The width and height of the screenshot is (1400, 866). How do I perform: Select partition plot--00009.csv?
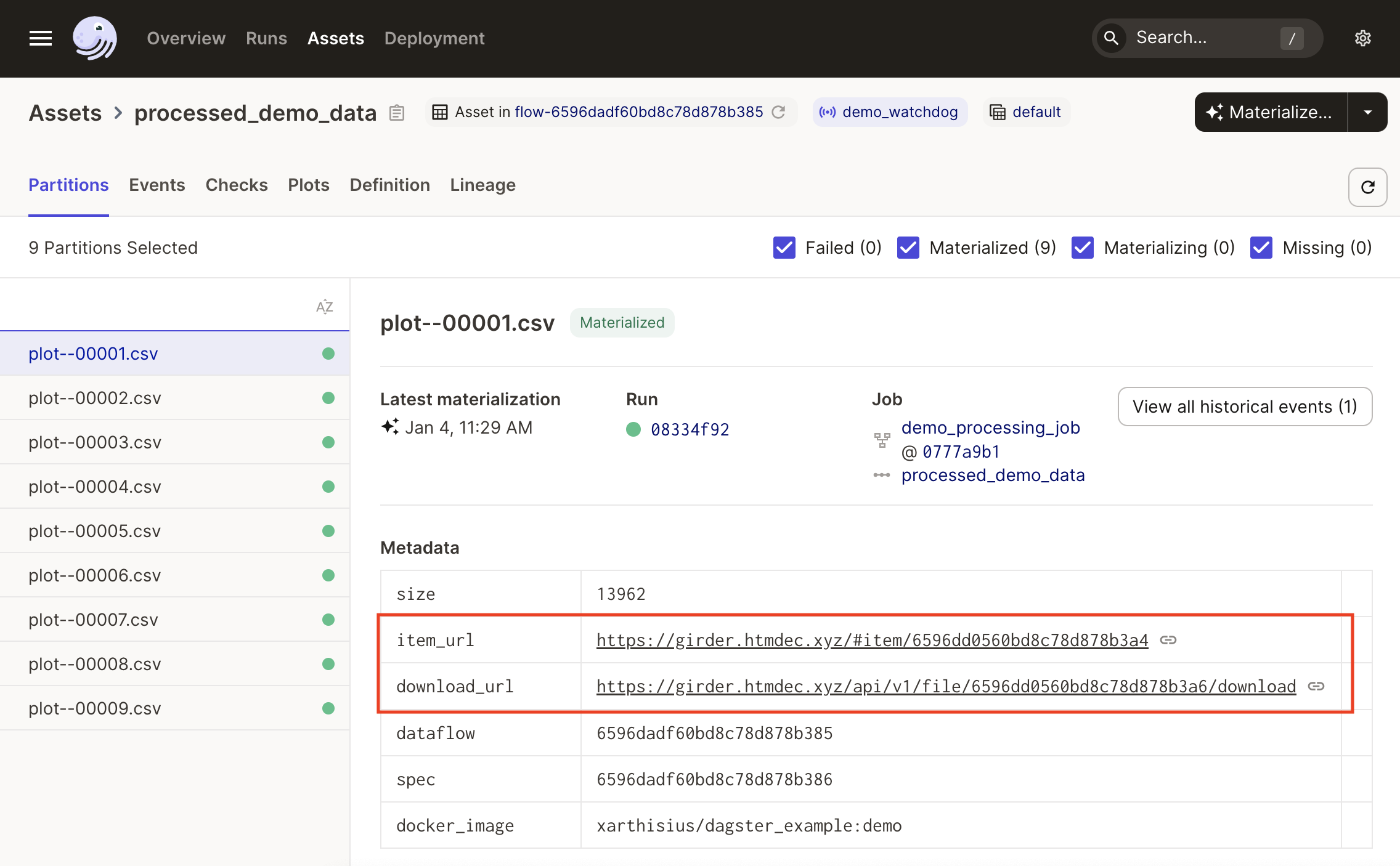pos(175,708)
